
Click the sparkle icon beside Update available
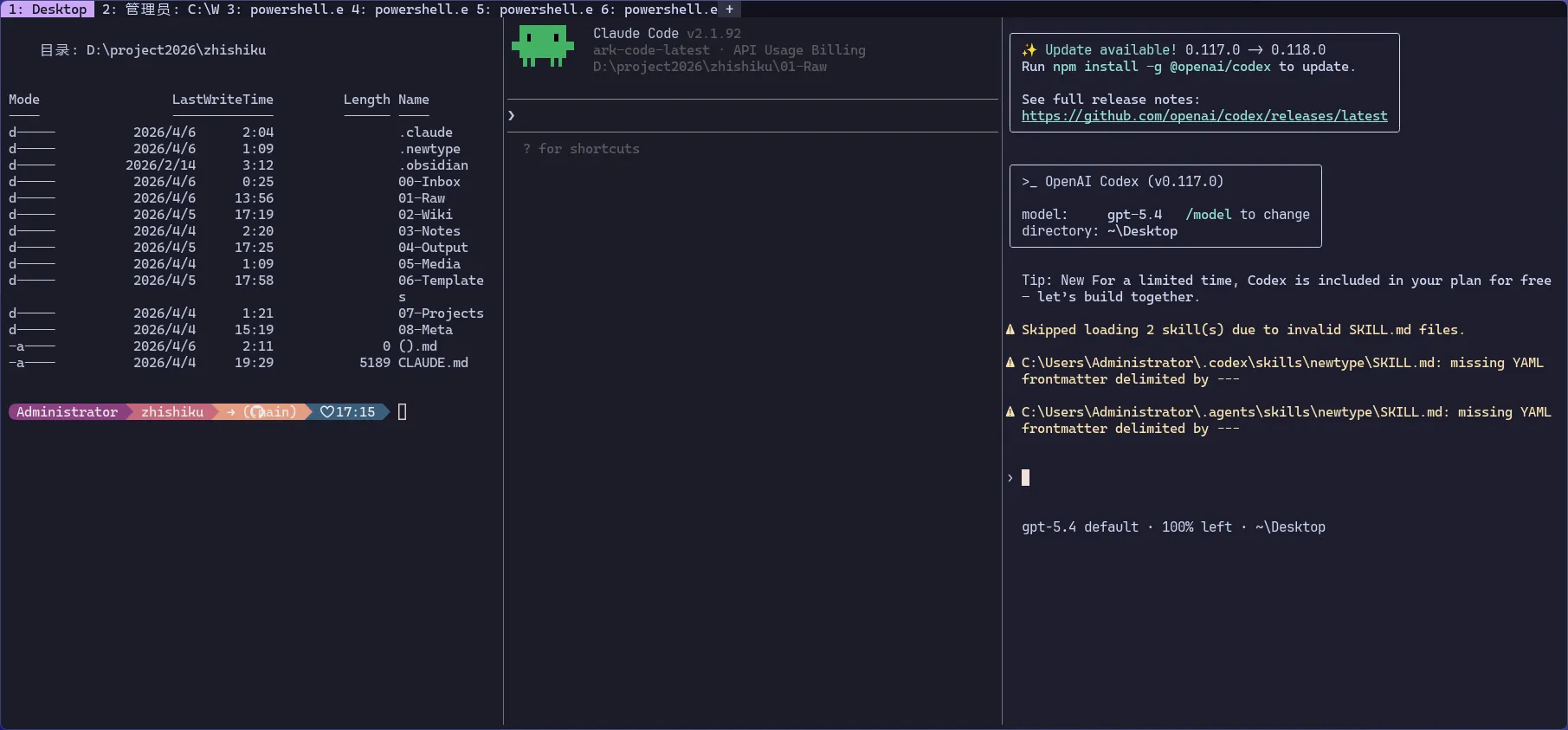[1029, 50]
